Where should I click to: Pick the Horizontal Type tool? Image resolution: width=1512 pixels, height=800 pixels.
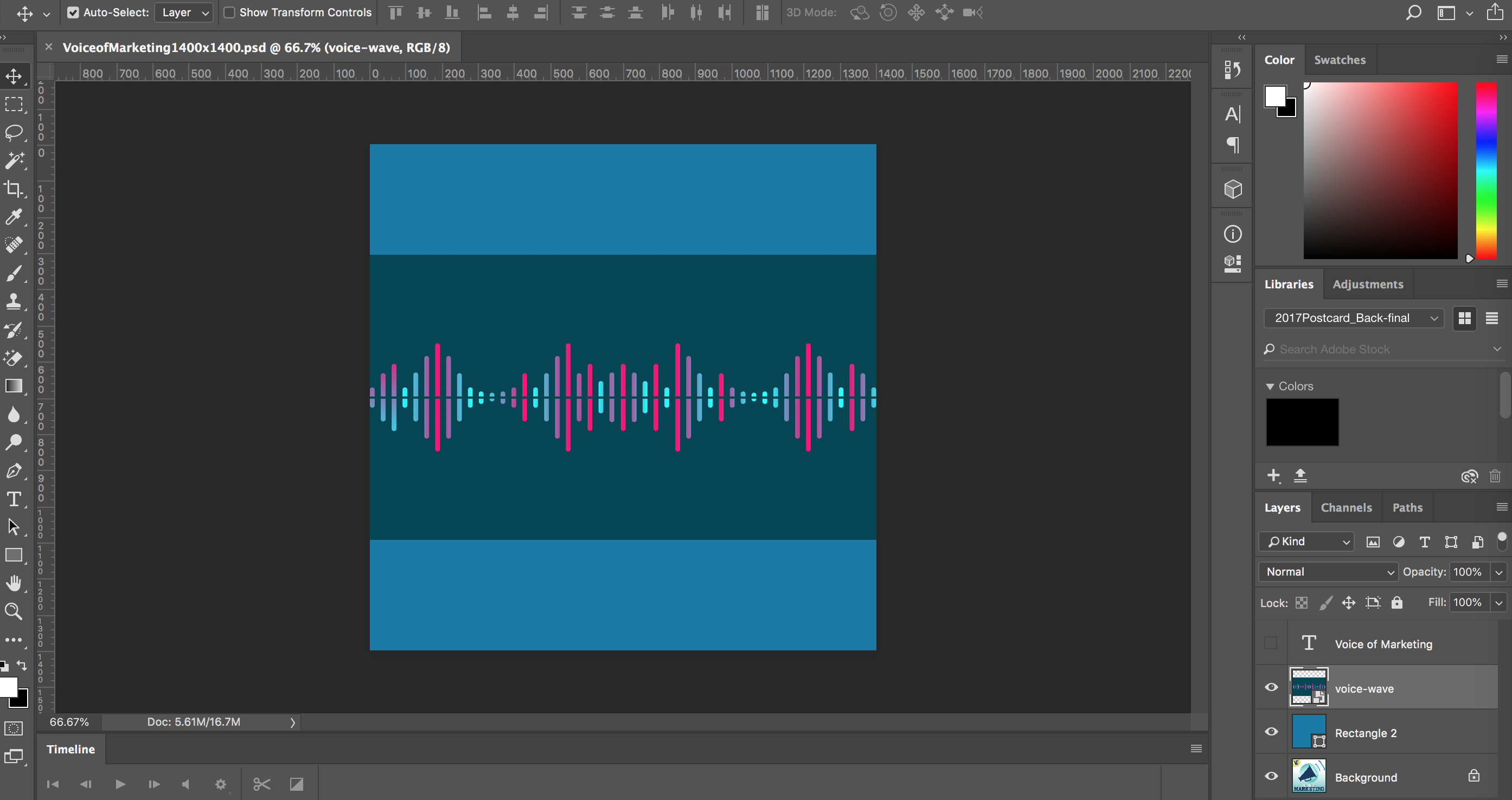coord(14,499)
